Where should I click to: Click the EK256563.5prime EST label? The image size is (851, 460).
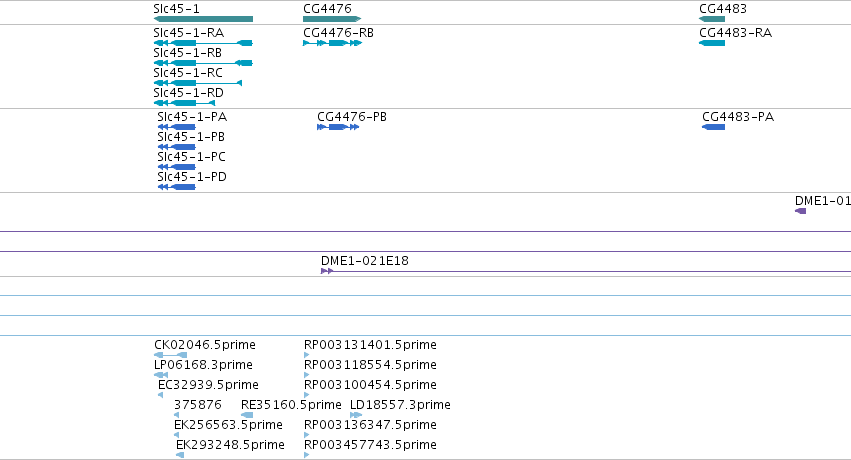point(228,425)
